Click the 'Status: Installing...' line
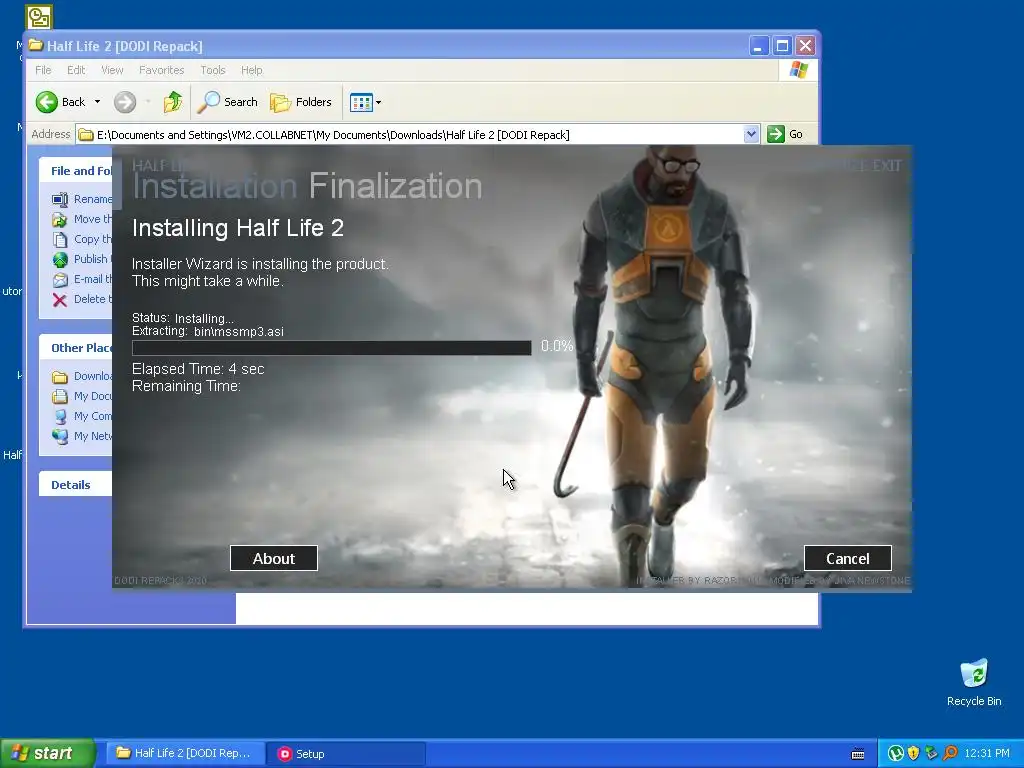This screenshot has width=1024, height=768. [x=183, y=318]
